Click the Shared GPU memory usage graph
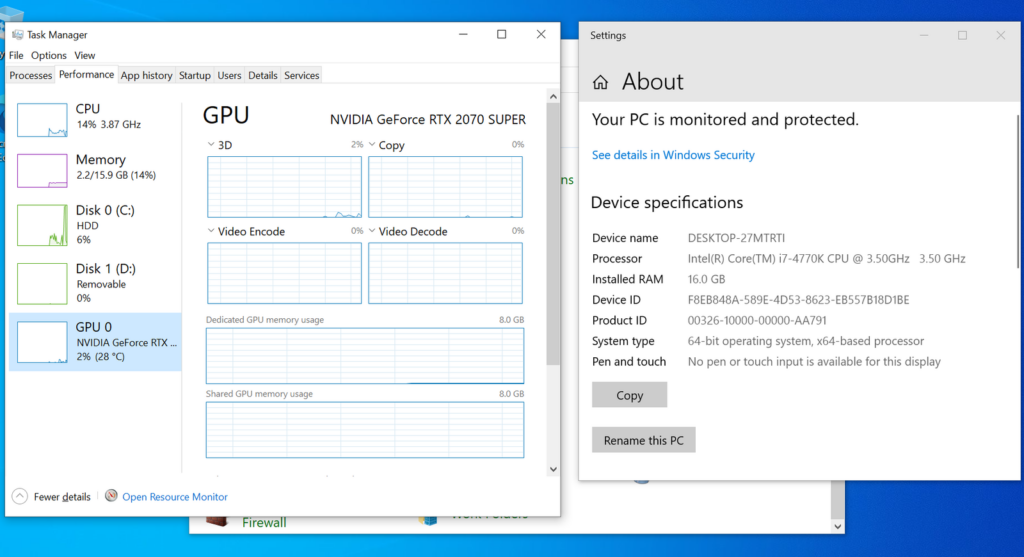The image size is (1024, 557). point(364,430)
